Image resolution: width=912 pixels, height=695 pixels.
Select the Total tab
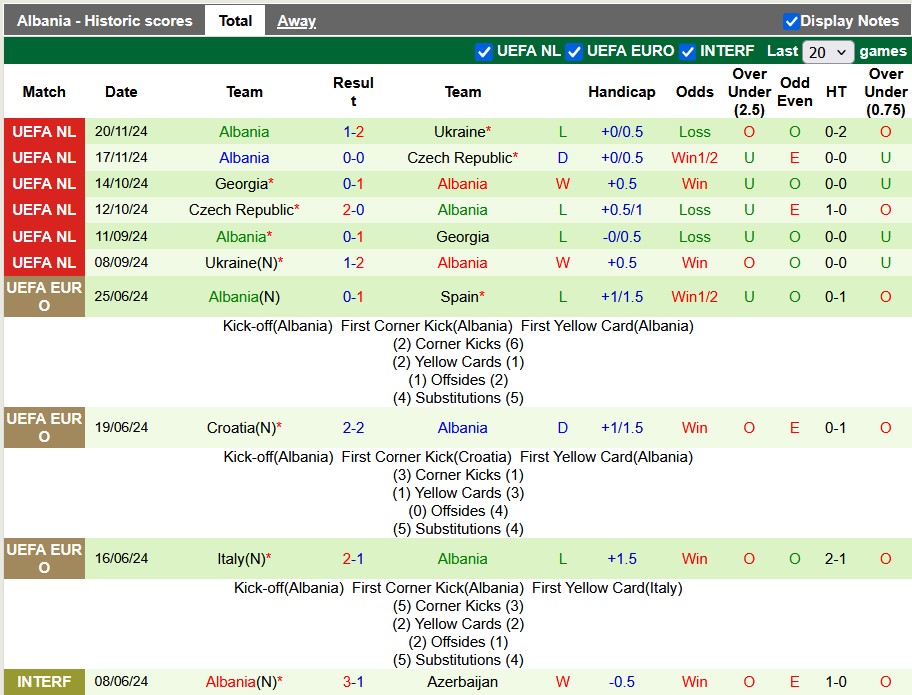235,21
